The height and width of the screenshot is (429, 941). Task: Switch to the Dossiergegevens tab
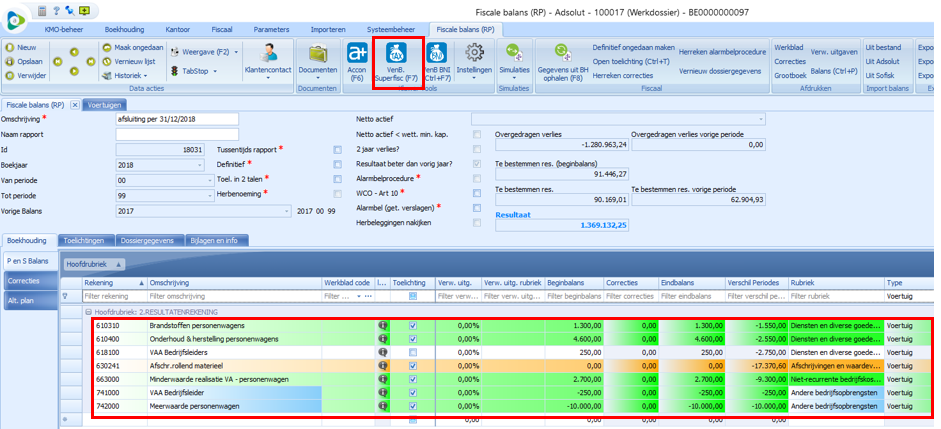point(146,240)
